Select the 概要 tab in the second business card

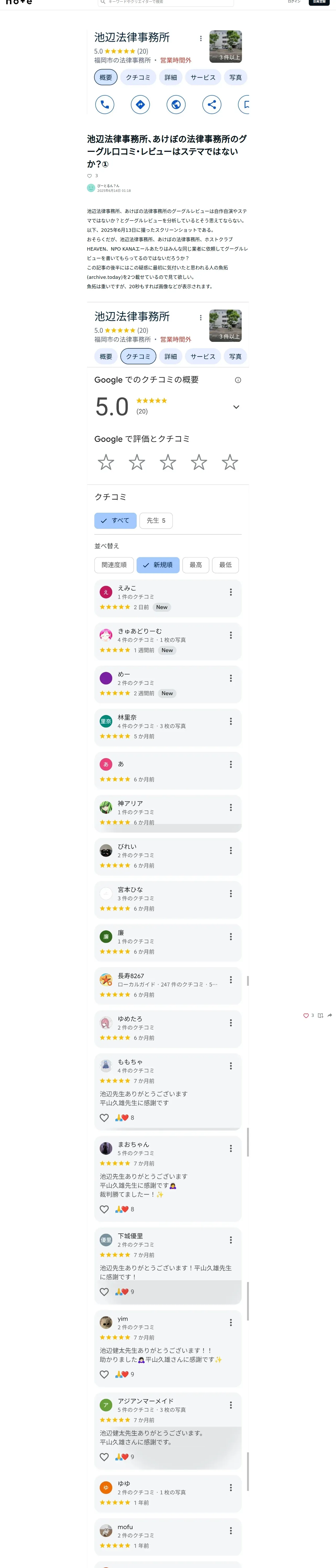[x=106, y=357]
